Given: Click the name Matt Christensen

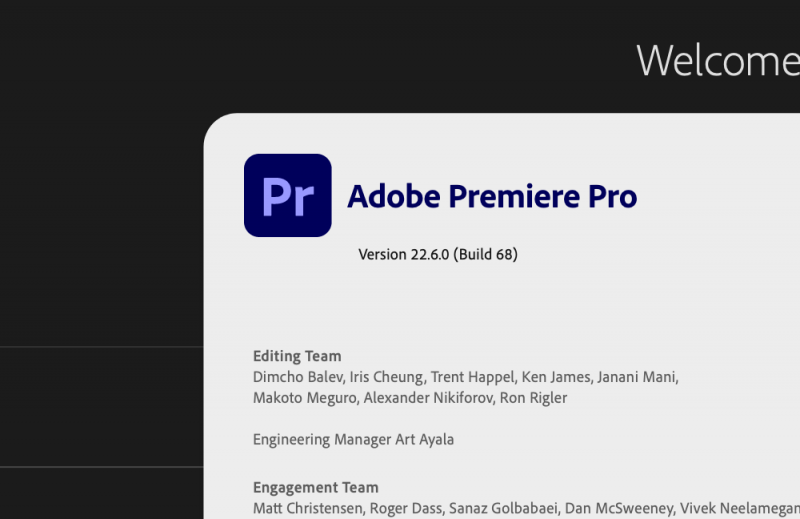Looking at the screenshot, I should point(307,508).
